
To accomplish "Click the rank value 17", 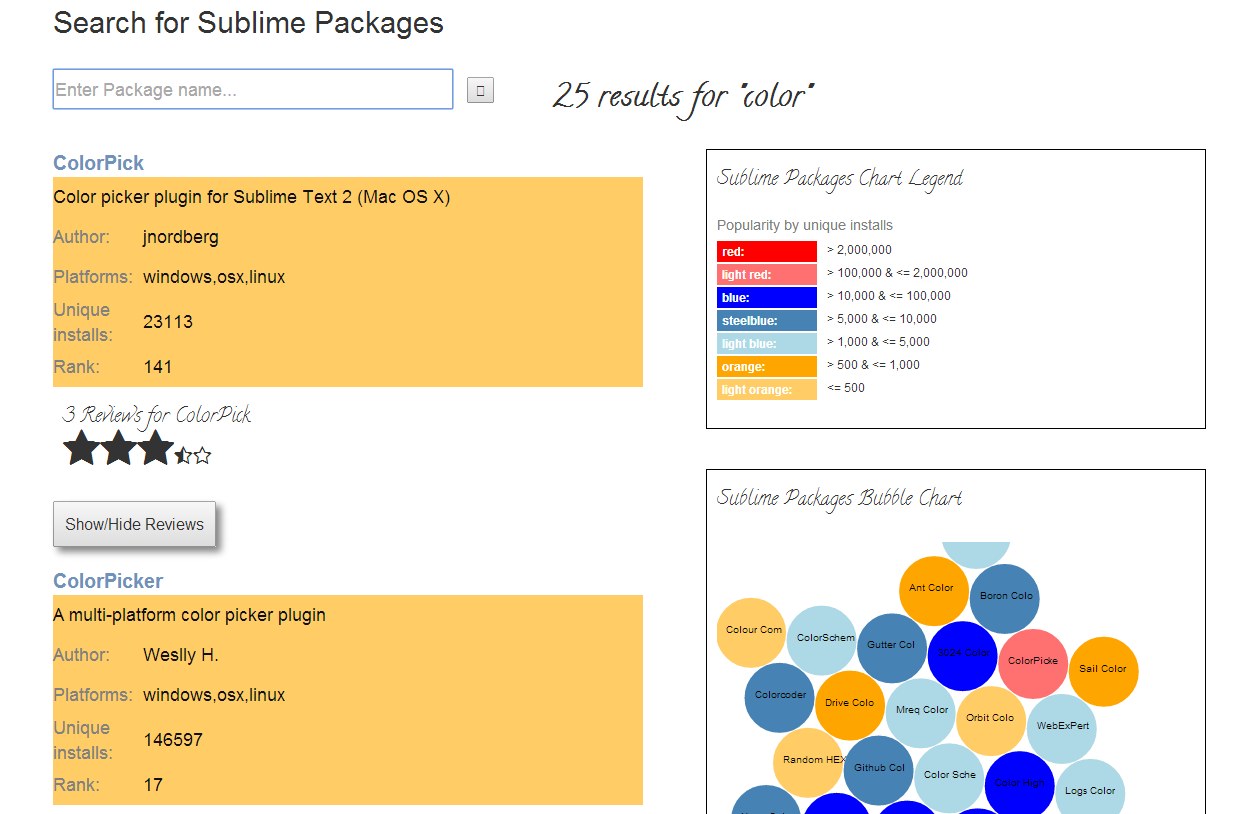I will tap(153, 785).
